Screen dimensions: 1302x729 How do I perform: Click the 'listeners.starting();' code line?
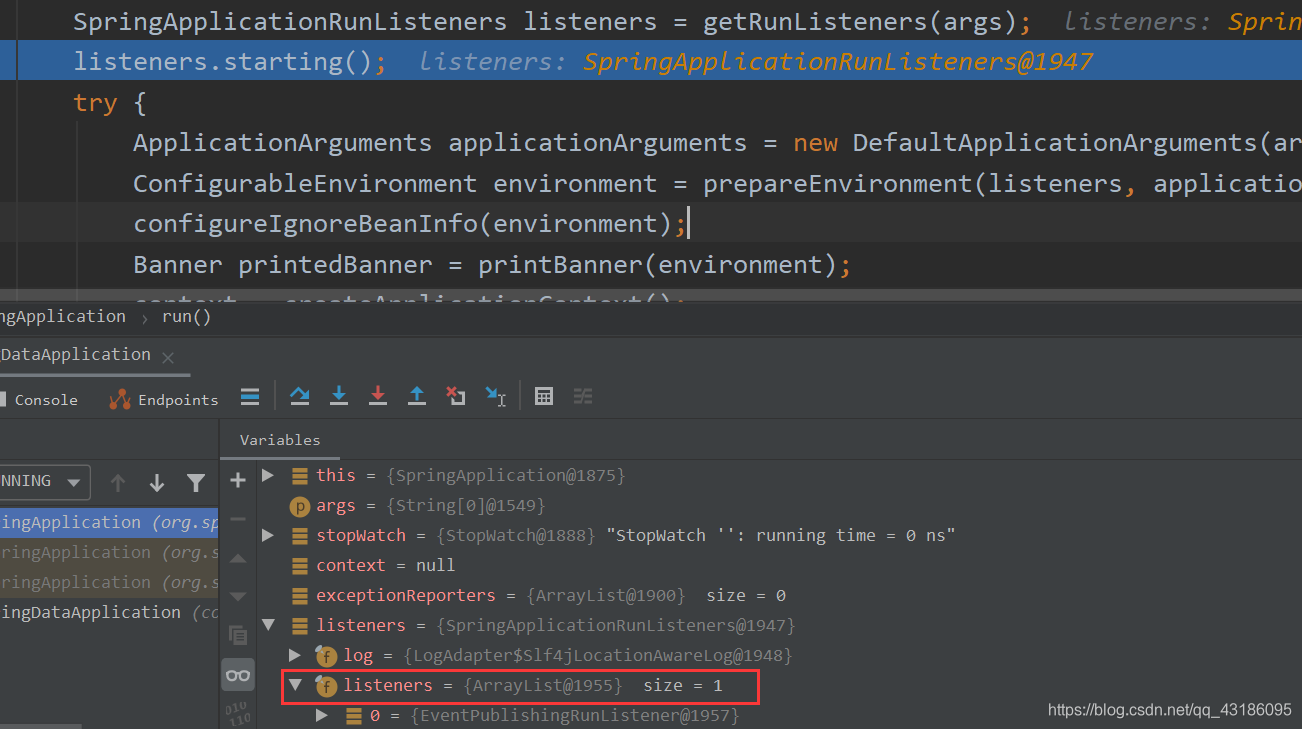[230, 62]
